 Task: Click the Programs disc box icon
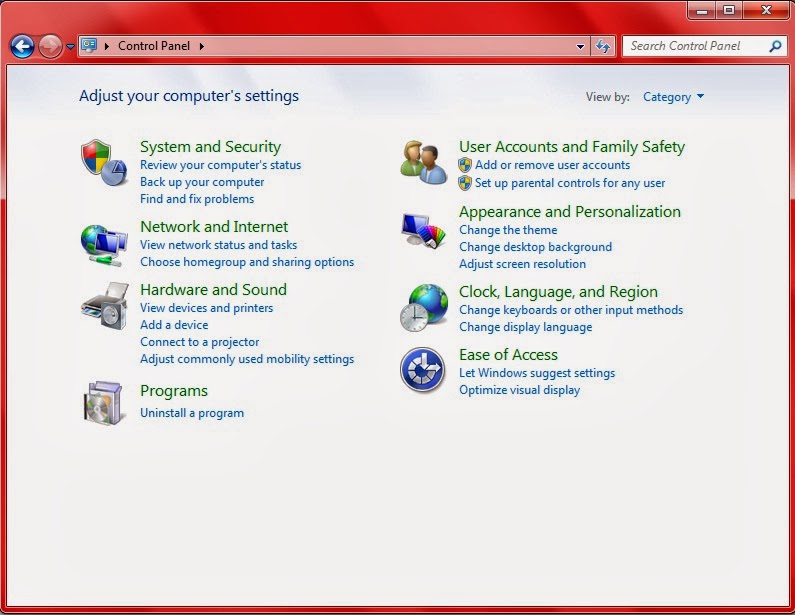pos(103,403)
